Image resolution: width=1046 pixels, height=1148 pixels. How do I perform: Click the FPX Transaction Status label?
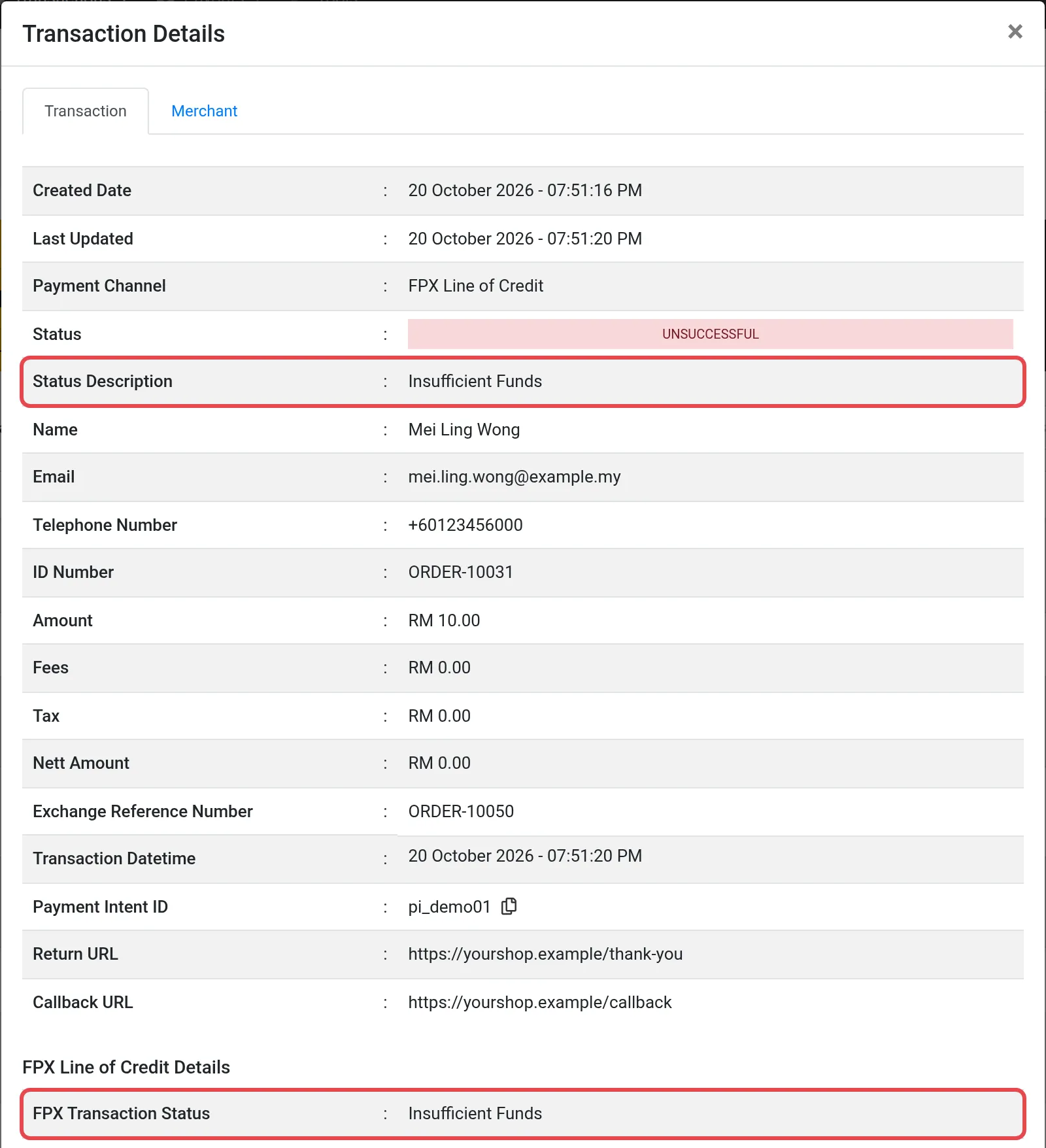point(121,1113)
